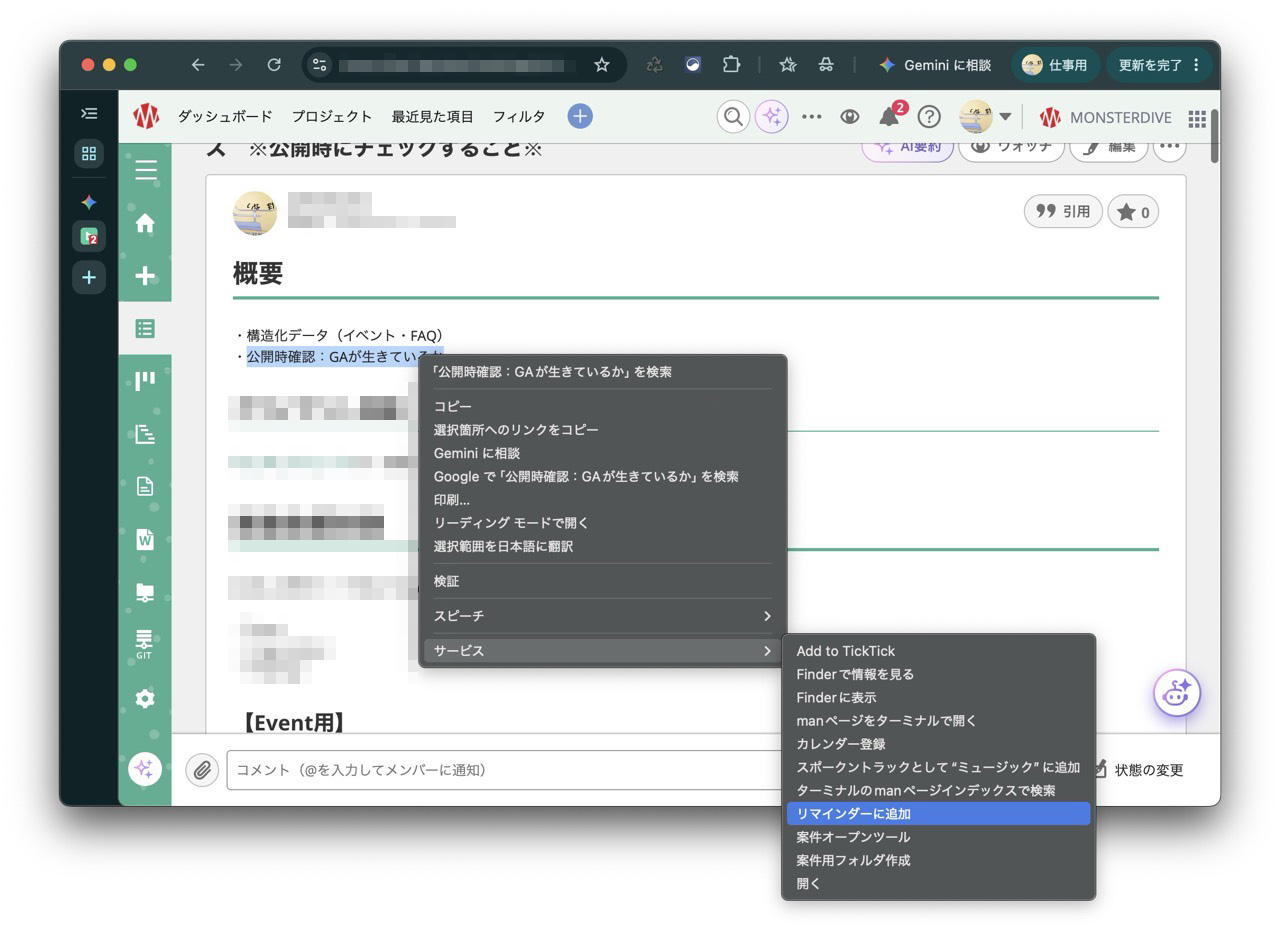The image size is (1280, 929).
Task: Choose 検証 in the context menu
Action: (x=603, y=581)
